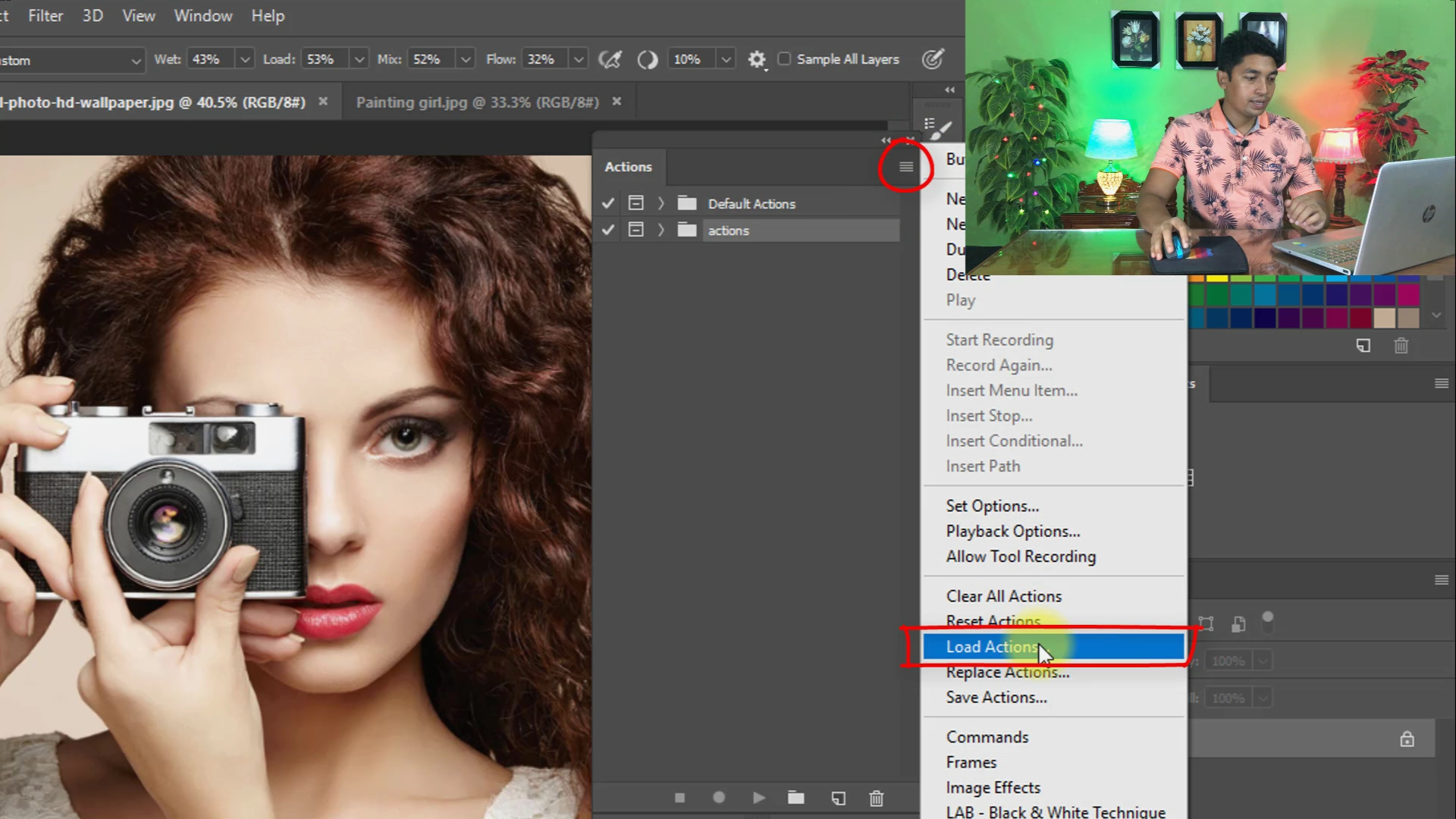1456x819 pixels.
Task: Click inside the Mix value field
Action: (429, 59)
